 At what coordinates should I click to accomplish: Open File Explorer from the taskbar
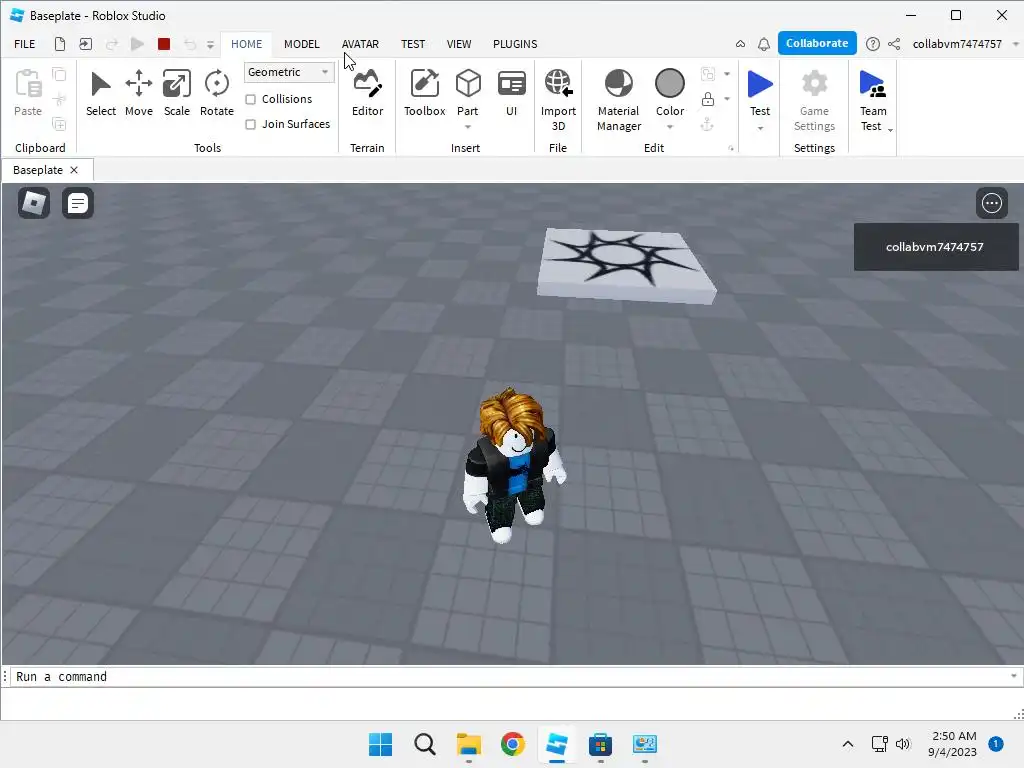pos(468,744)
